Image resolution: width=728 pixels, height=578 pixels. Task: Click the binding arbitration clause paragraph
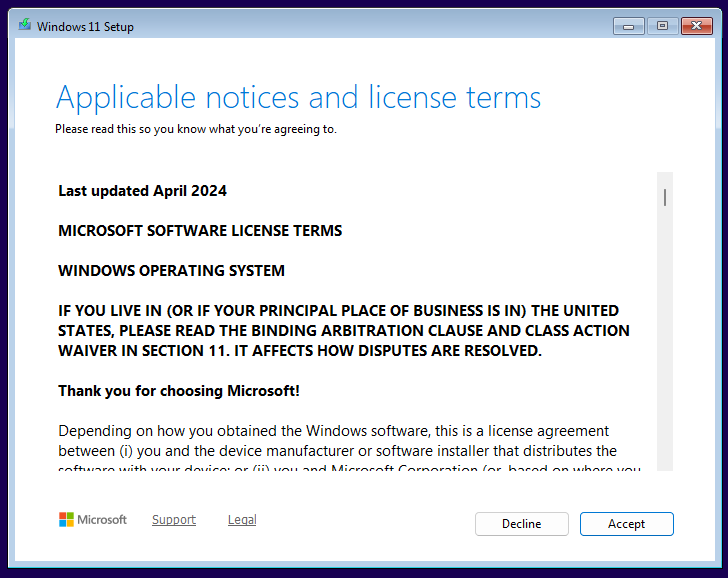pos(344,331)
